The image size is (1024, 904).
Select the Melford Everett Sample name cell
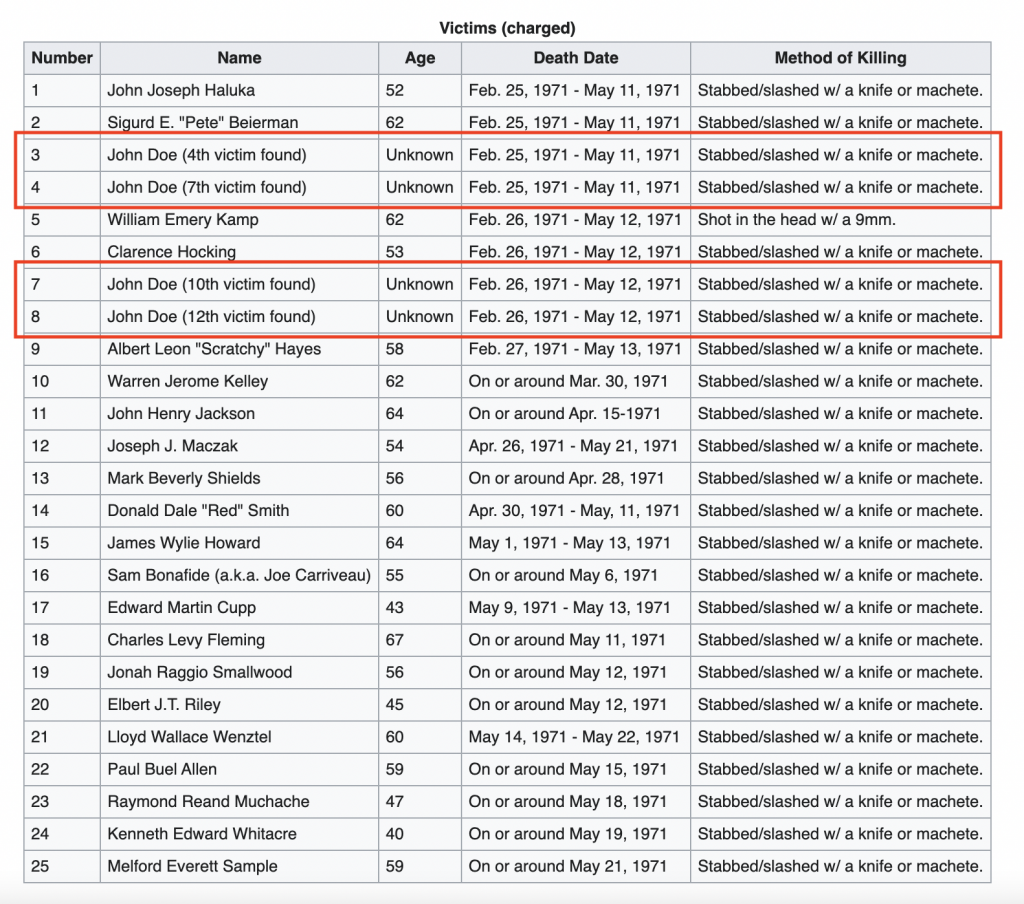click(x=192, y=866)
